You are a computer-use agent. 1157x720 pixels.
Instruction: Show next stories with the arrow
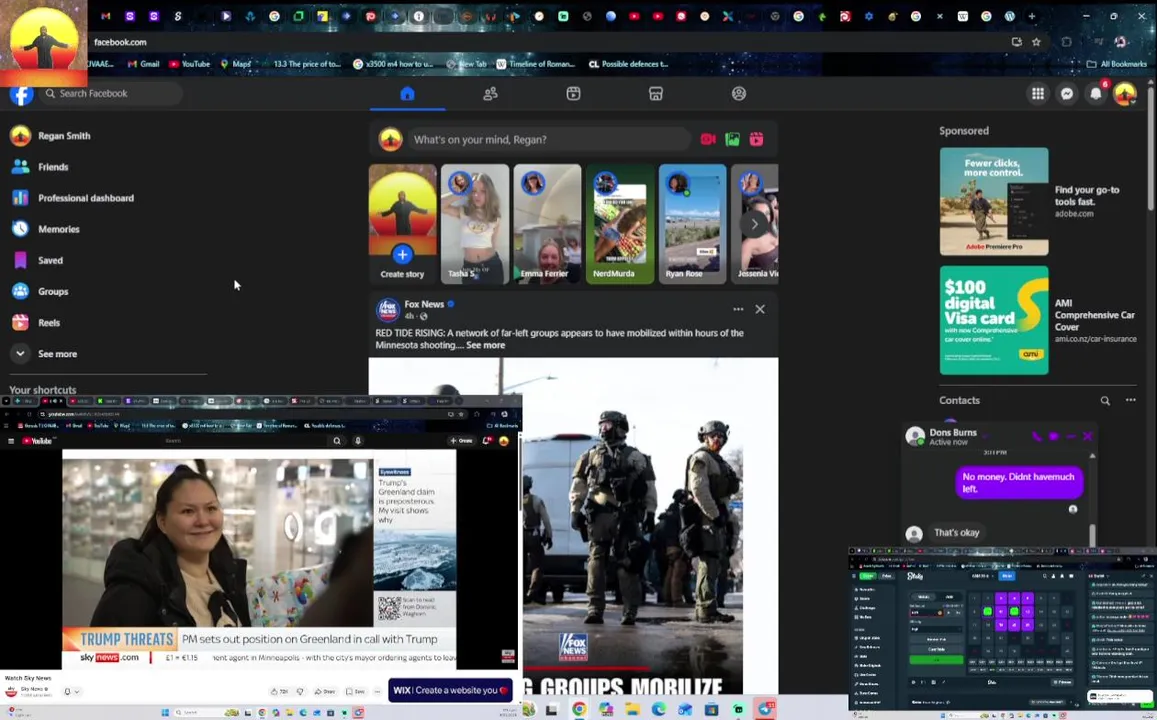[754, 224]
